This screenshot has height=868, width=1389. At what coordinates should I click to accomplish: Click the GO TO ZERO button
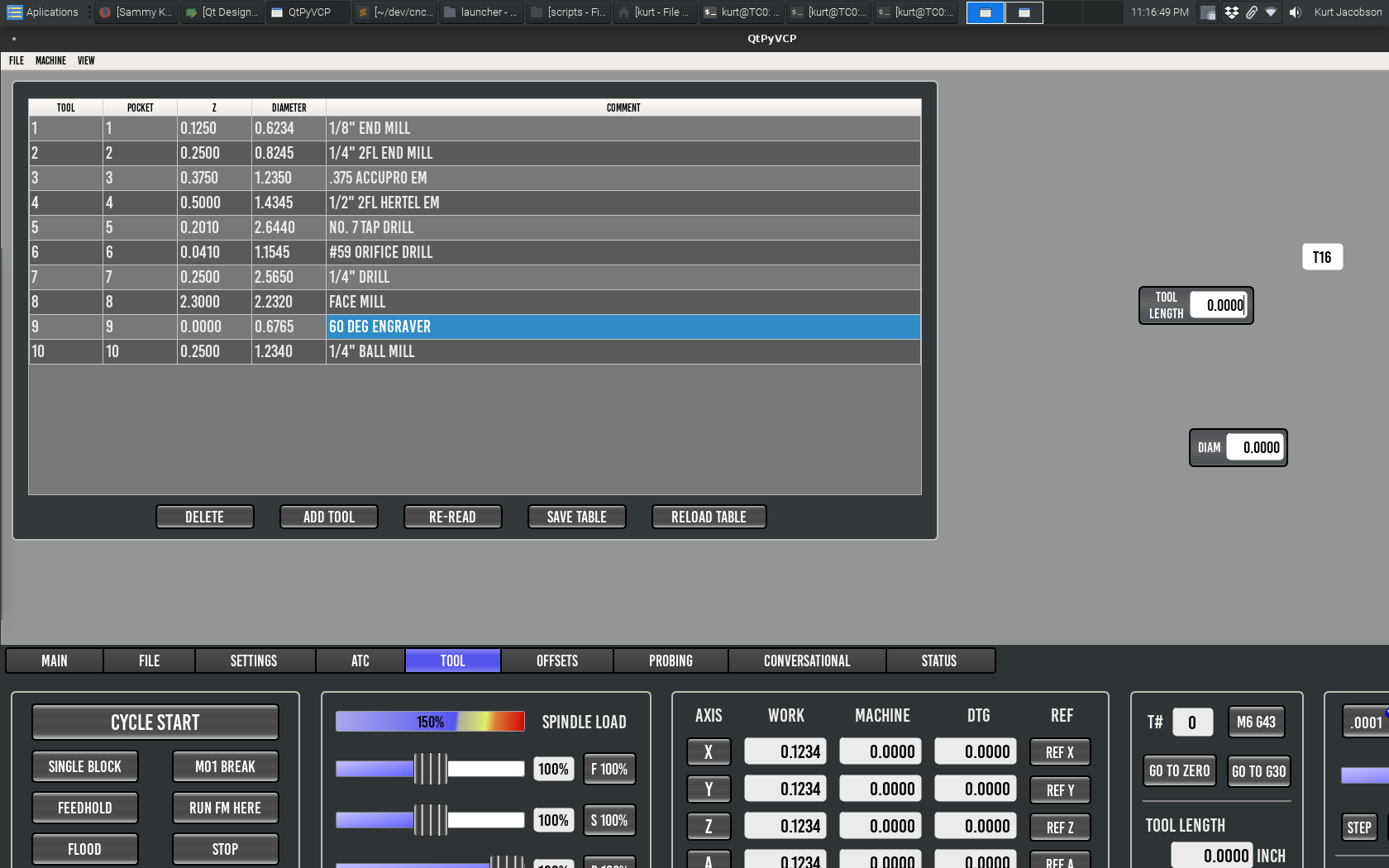click(x=1180, y=770)
